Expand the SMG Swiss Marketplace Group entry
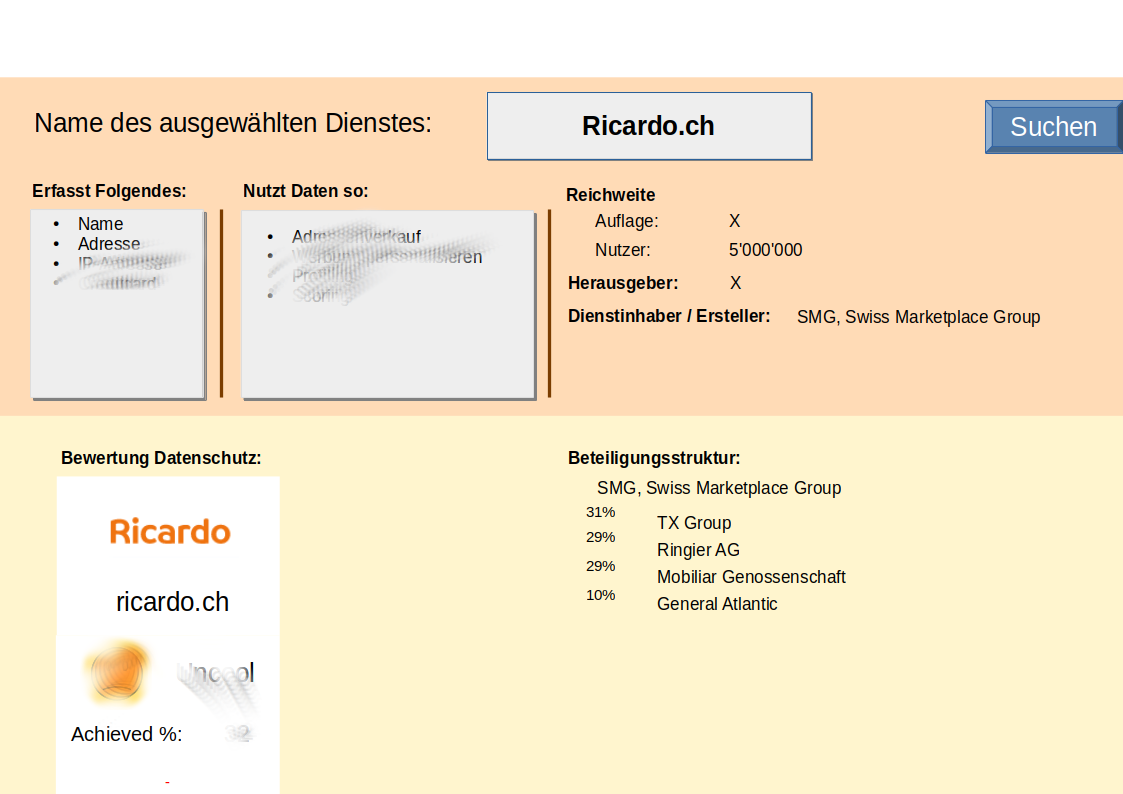 pyautogui.click(x=718, y=488)
